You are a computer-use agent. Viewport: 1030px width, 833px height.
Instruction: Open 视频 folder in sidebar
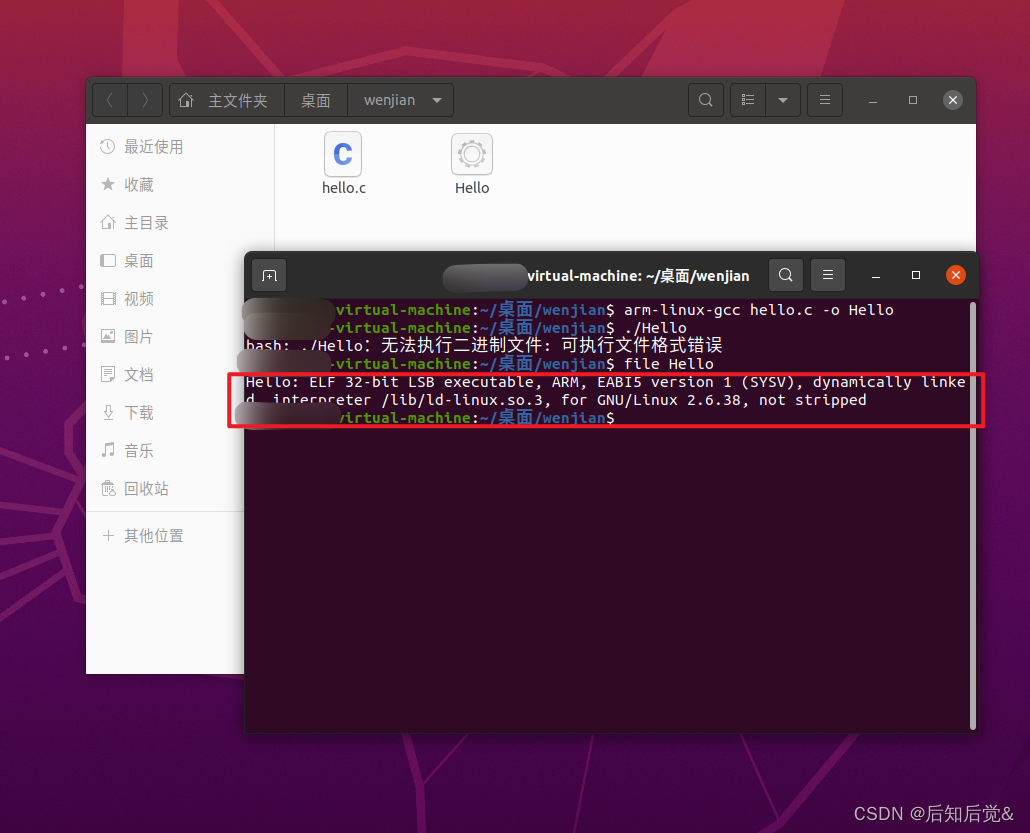[166, 299]
